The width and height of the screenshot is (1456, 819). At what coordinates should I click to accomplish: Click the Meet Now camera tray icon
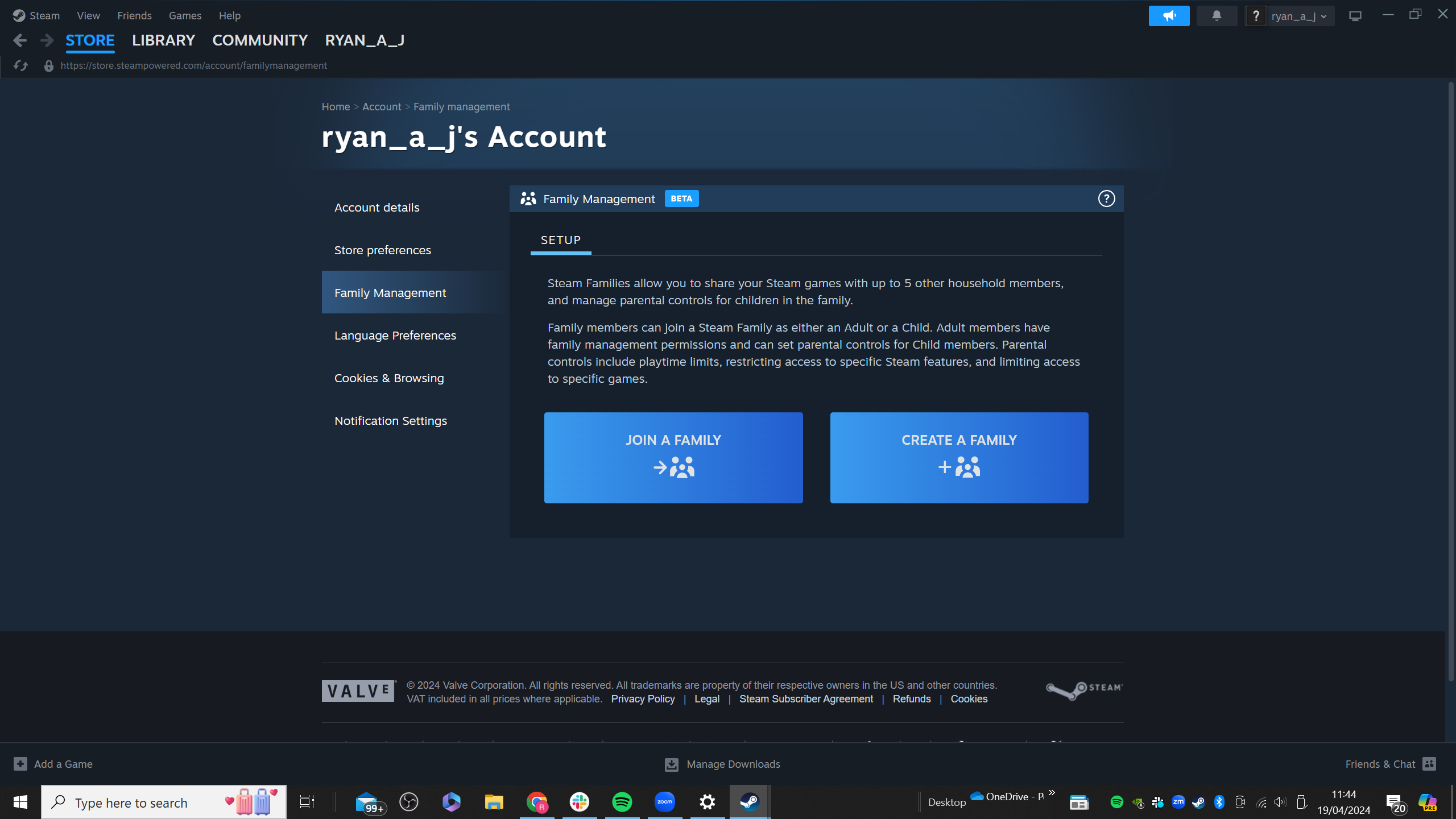tap(1240, 802)
